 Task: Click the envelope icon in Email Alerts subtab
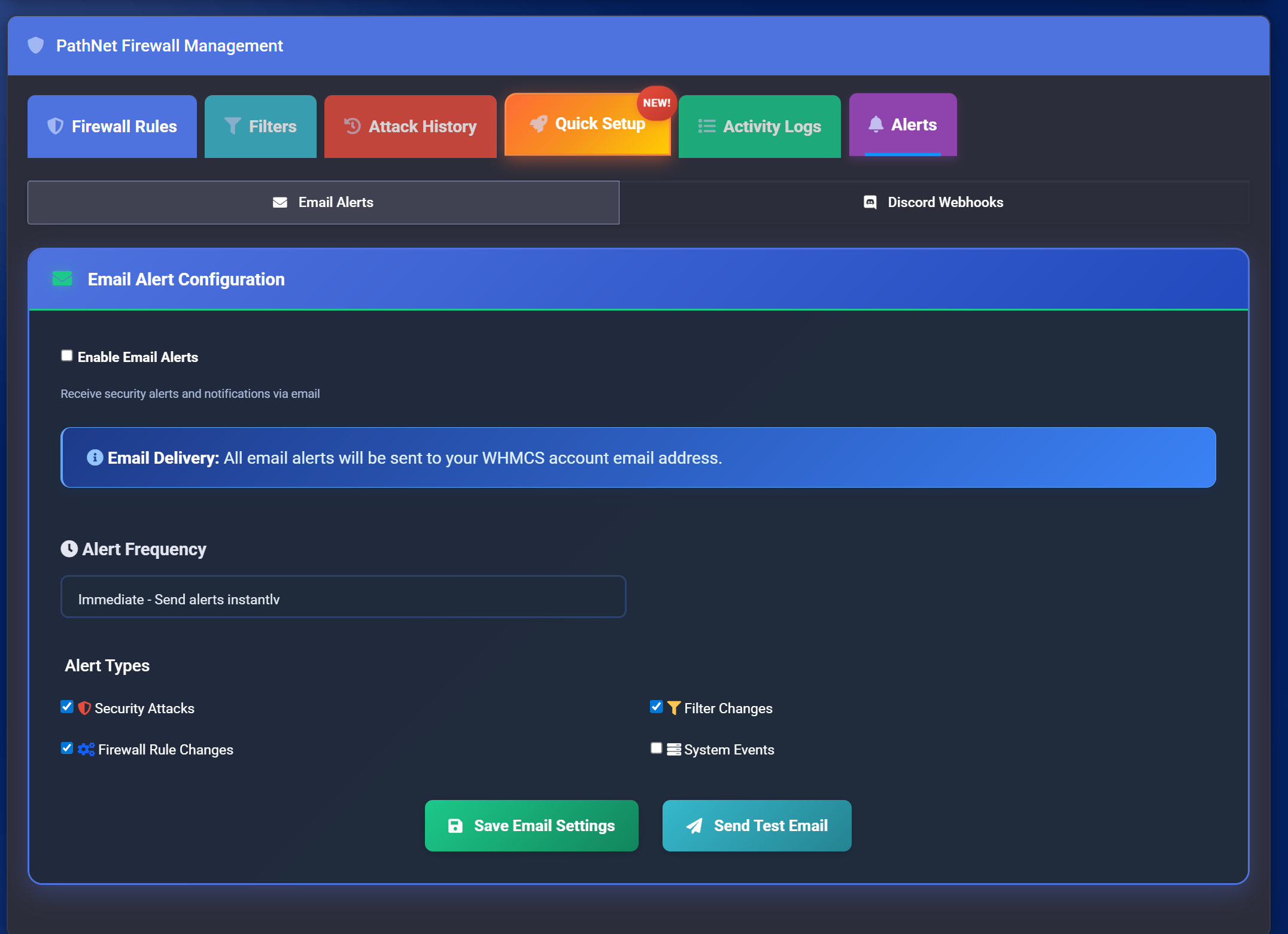click(x=280, y=203)
